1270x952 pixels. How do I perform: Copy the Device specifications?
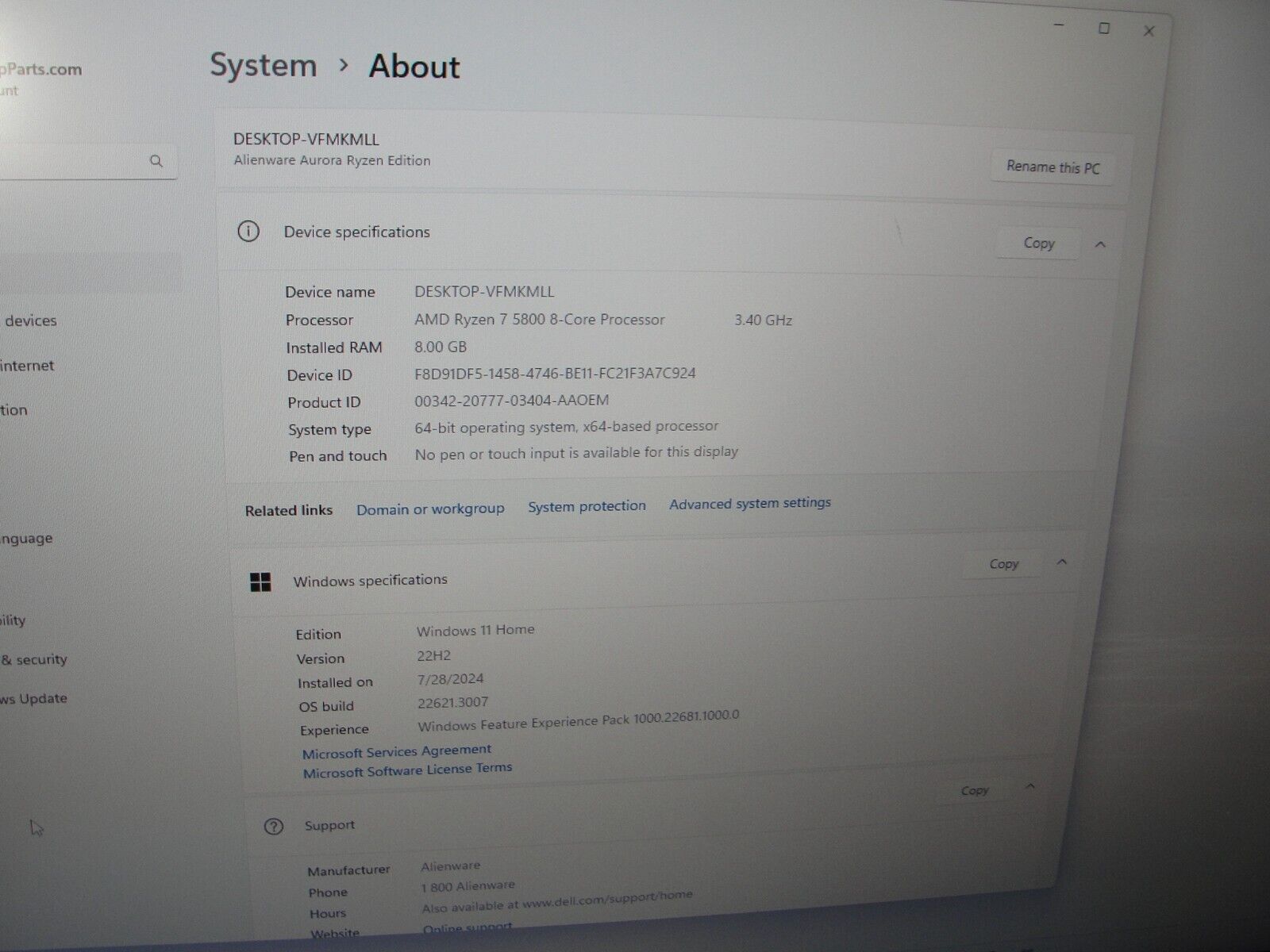[1038, 244]
